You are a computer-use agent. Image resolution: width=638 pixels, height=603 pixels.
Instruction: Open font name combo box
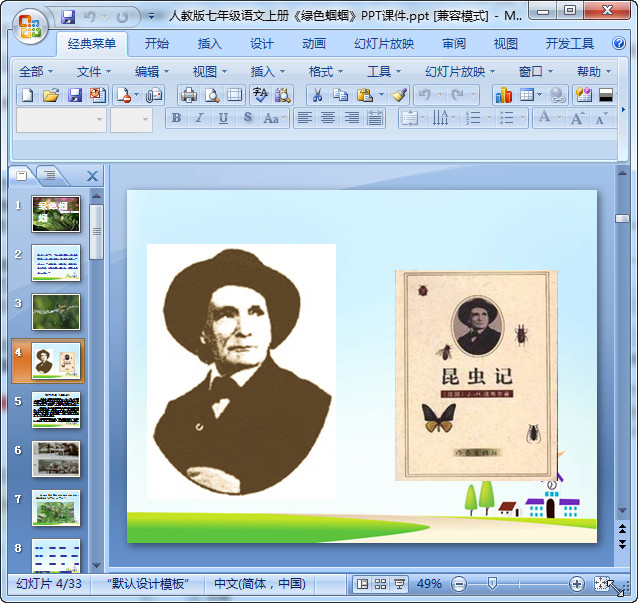(61, 119)
